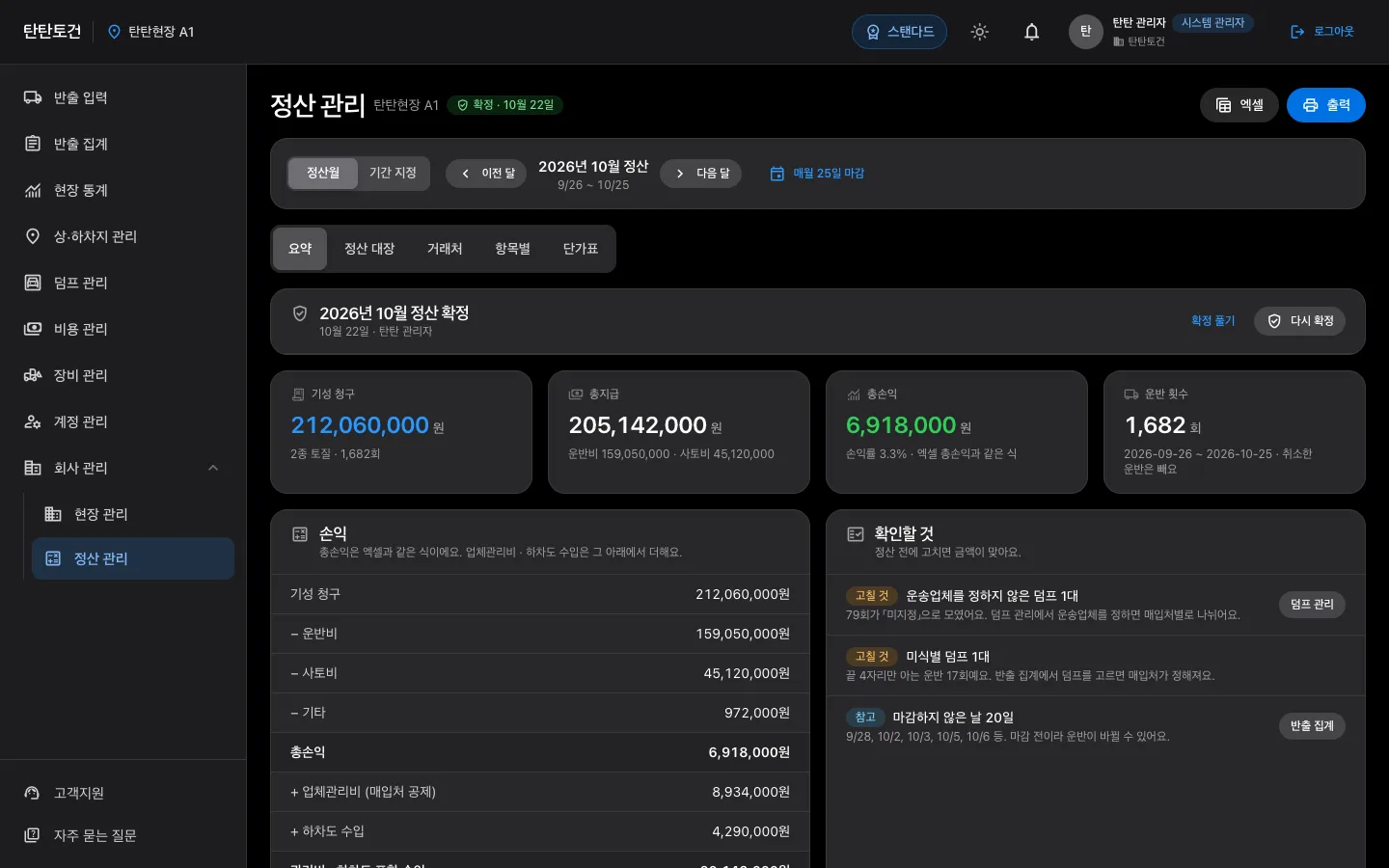Click the 엑셀 export button

click(x=1239, y=105)
